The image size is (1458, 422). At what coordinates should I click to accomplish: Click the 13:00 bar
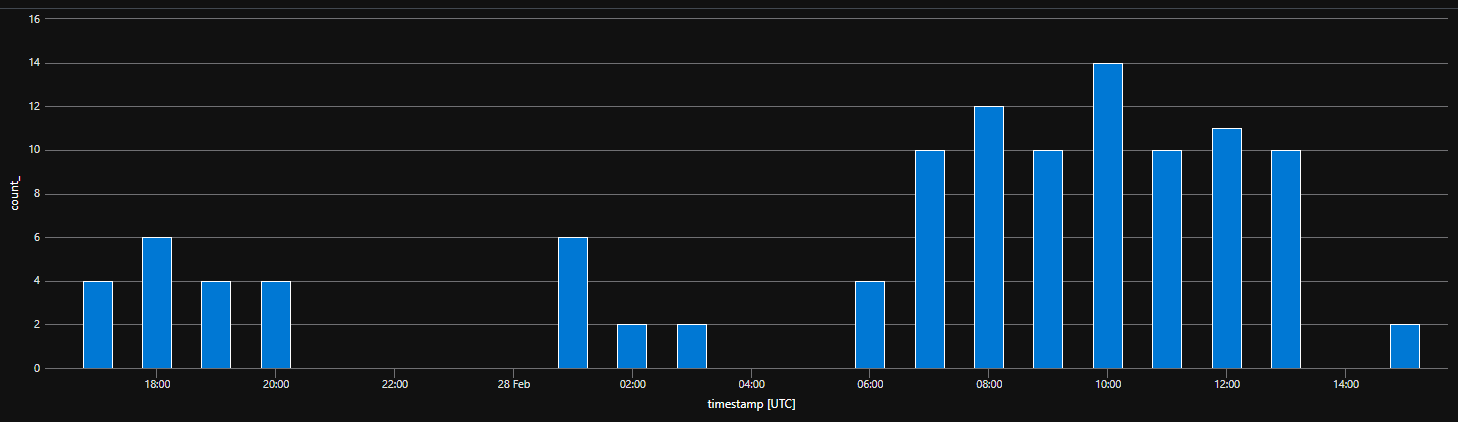pyautogui.click(x=1286, y=260)
